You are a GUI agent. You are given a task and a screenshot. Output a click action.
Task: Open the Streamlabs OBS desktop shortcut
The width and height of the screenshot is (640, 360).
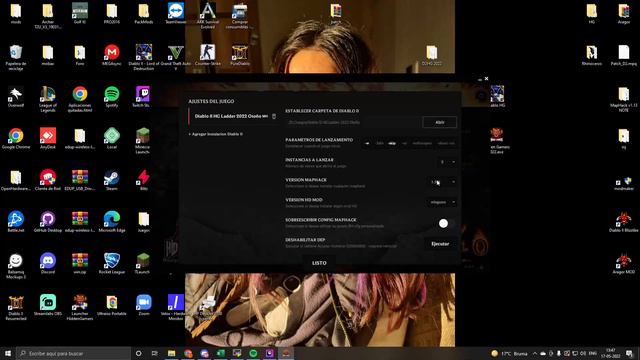click(x=48, y=305)
